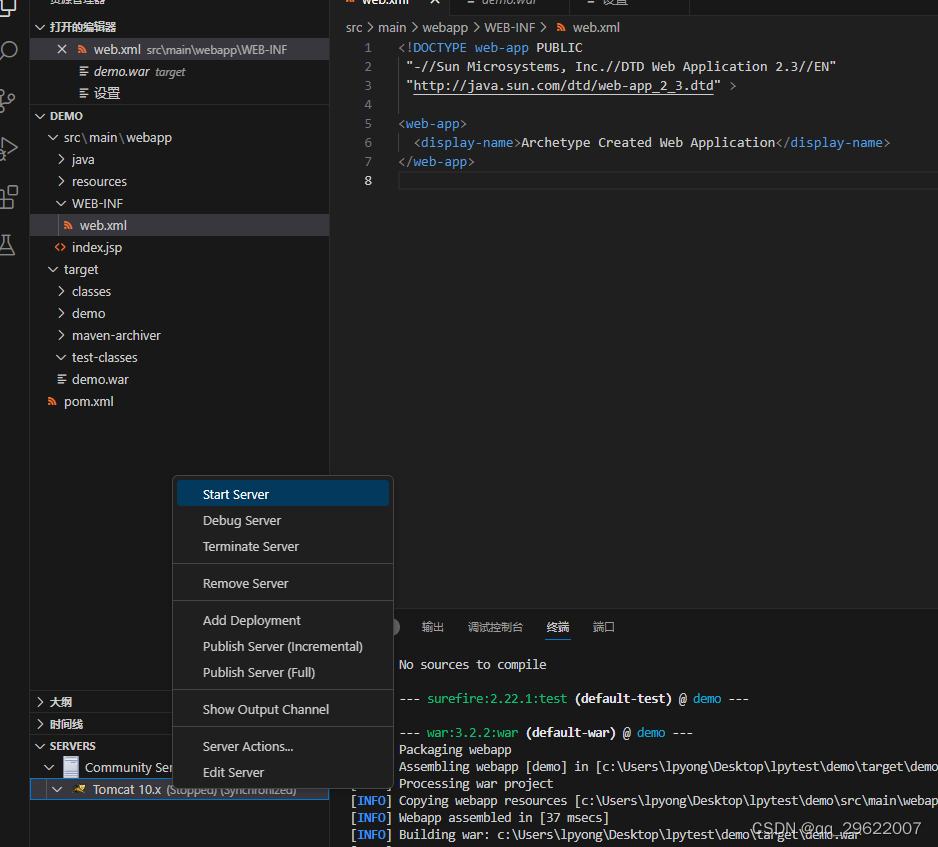
Task: Select Publish Server (Incremental)
Action: pos(283,647)
